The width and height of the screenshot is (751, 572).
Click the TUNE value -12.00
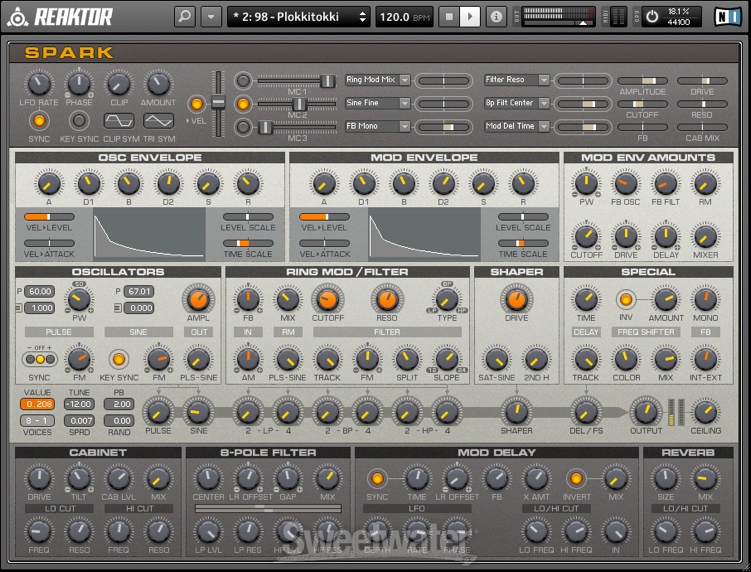pos(79,404)
